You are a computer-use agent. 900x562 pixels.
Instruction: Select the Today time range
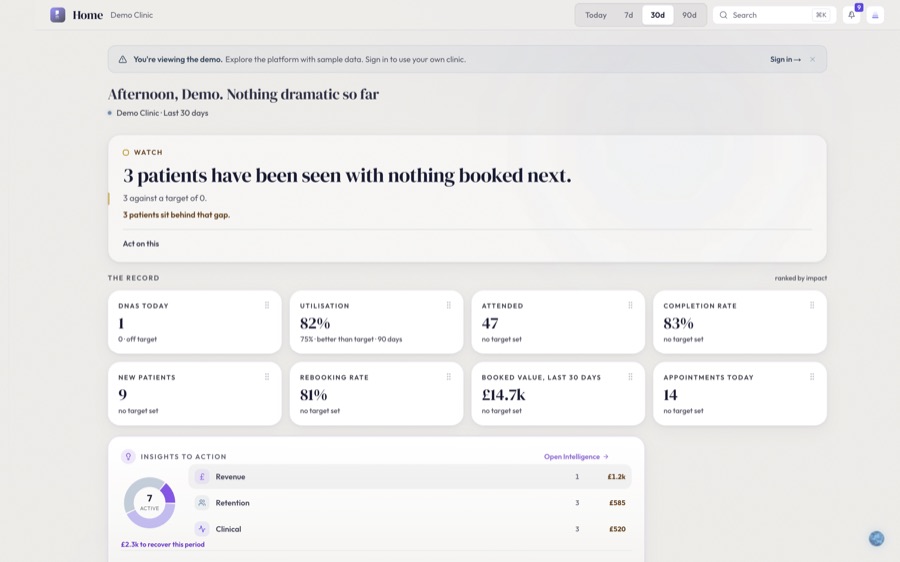(x=596, y=15)
